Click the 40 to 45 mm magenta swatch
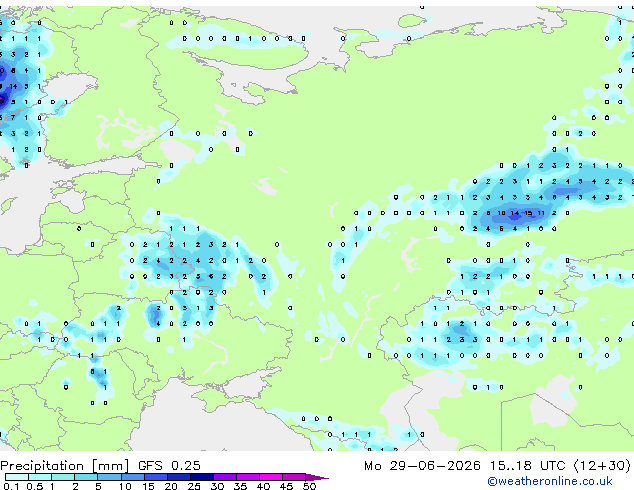Screen dimensions: 634x490 click(271, 477)
